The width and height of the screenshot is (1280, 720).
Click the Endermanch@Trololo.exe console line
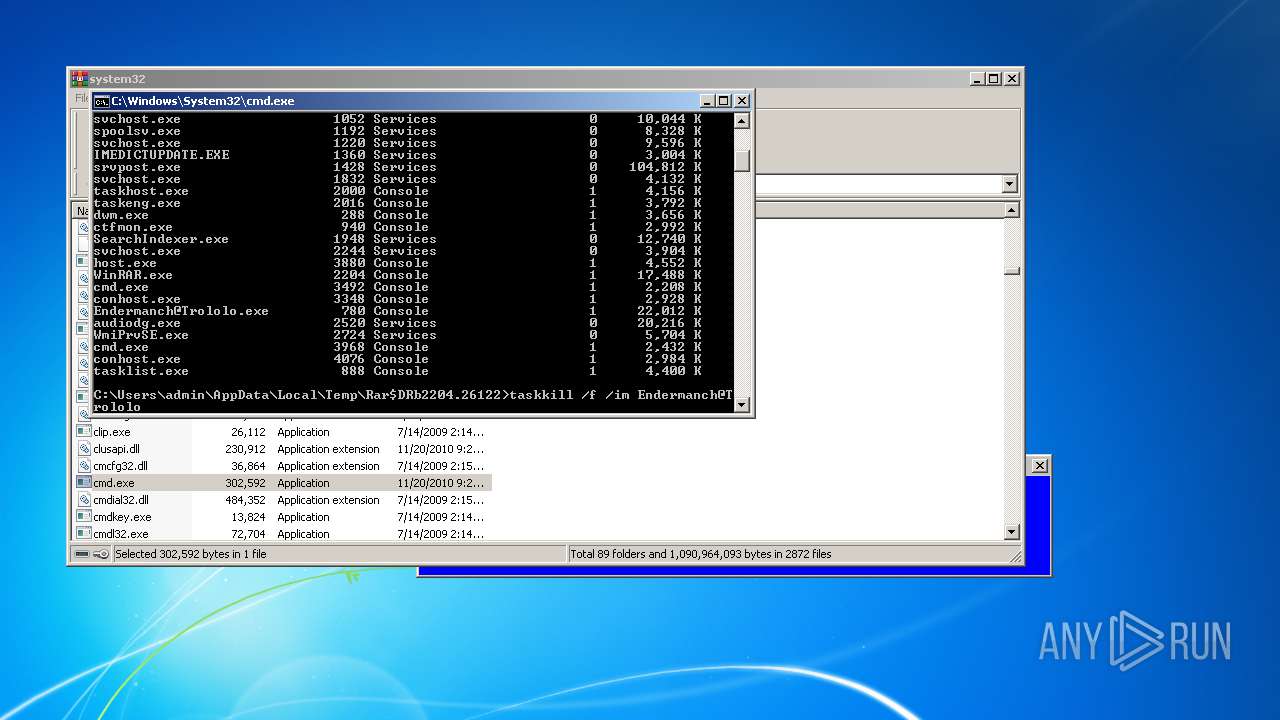click(397, 311)
